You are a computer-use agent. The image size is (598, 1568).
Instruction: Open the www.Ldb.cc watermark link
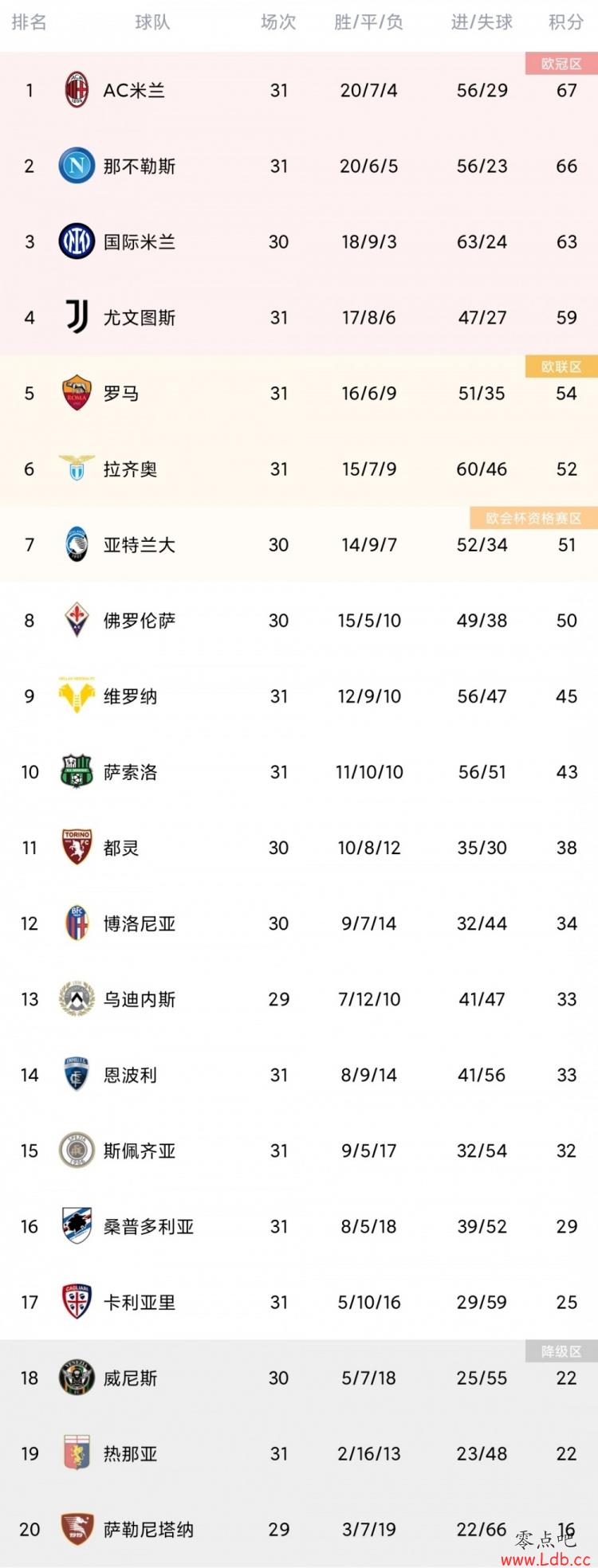545,1559
